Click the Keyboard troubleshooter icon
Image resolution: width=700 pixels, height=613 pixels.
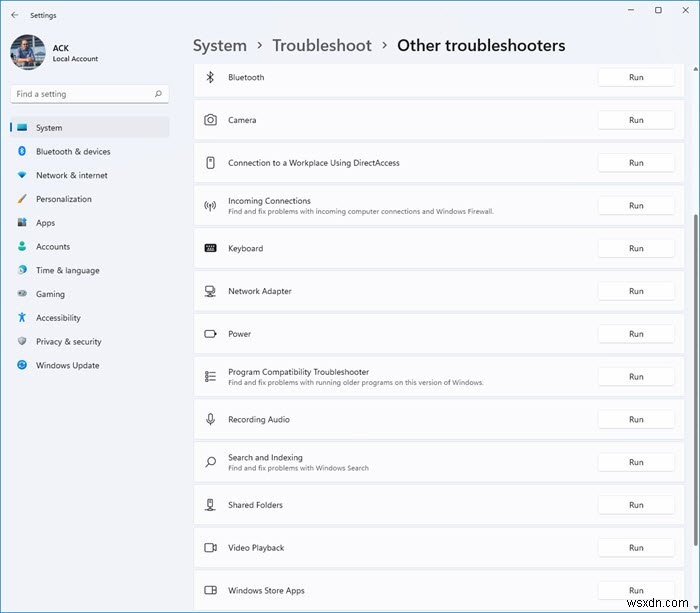210,248
